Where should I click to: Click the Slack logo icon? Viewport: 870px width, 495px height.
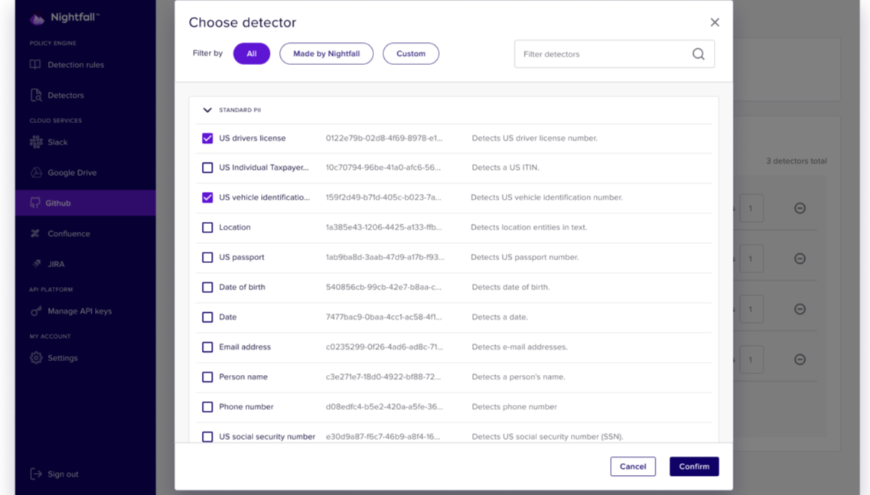[36, 142]
